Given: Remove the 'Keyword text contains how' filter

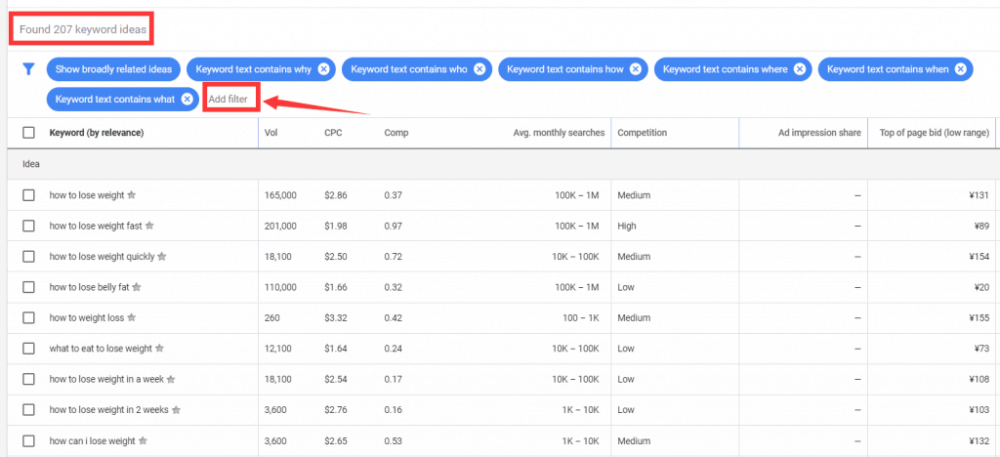Looking at the screenshot, I should (635, 69).
